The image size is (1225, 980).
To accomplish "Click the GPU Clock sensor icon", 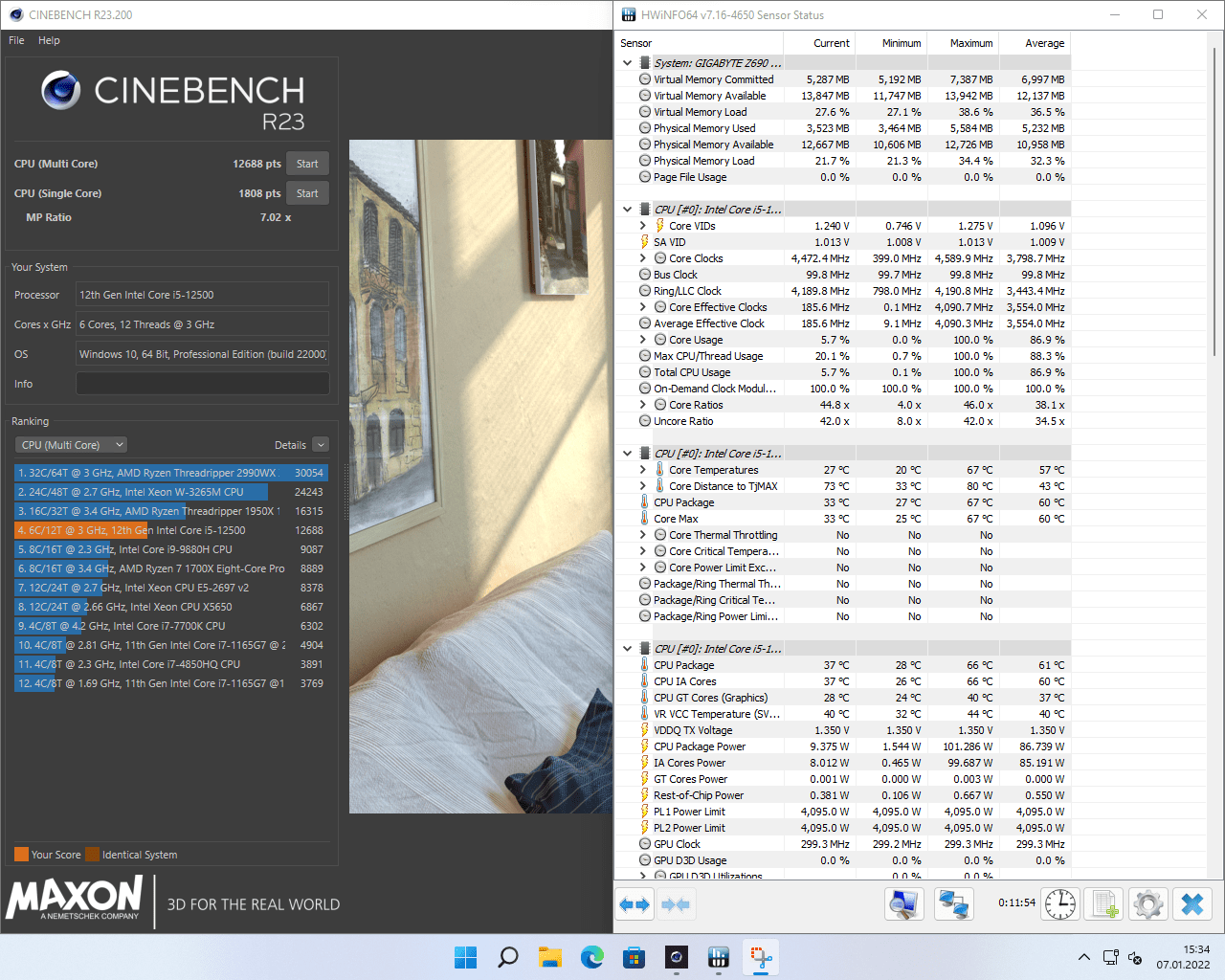I will 645,844.
